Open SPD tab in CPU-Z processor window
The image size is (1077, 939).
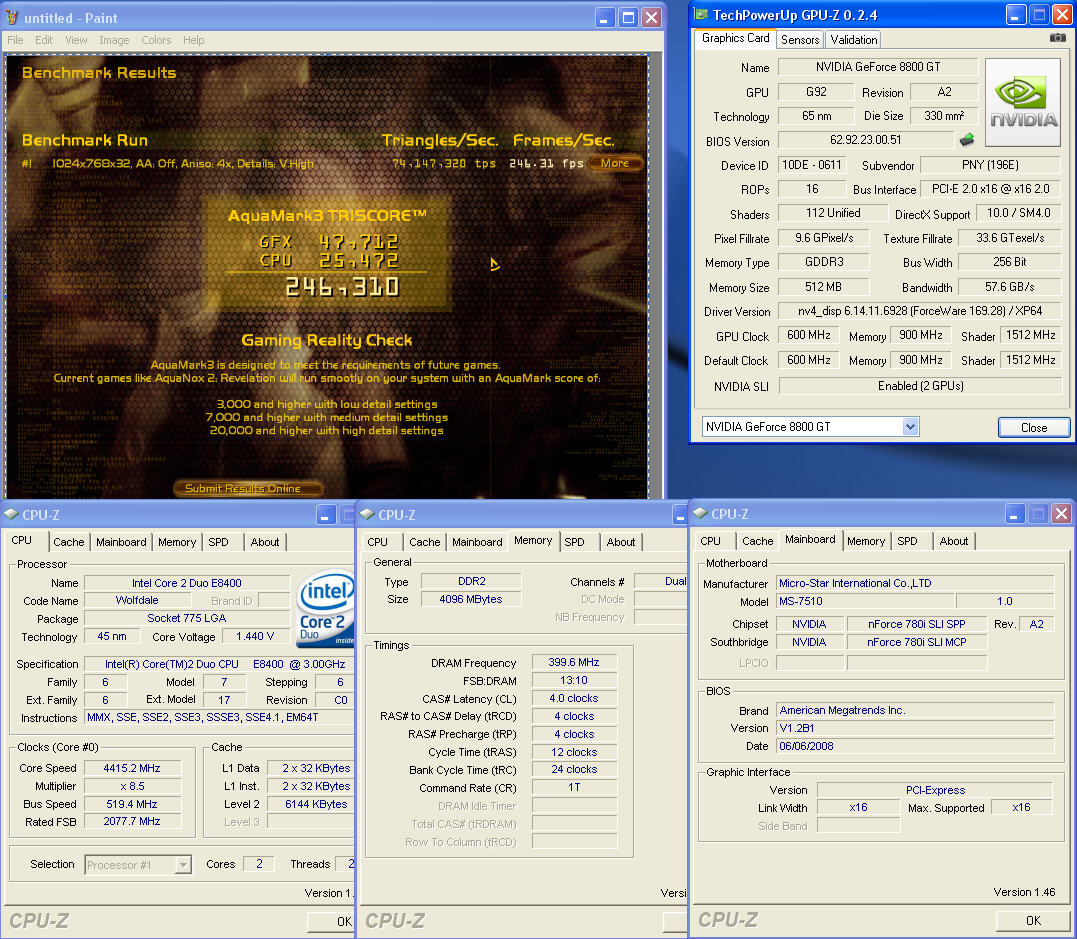(218, 542)
